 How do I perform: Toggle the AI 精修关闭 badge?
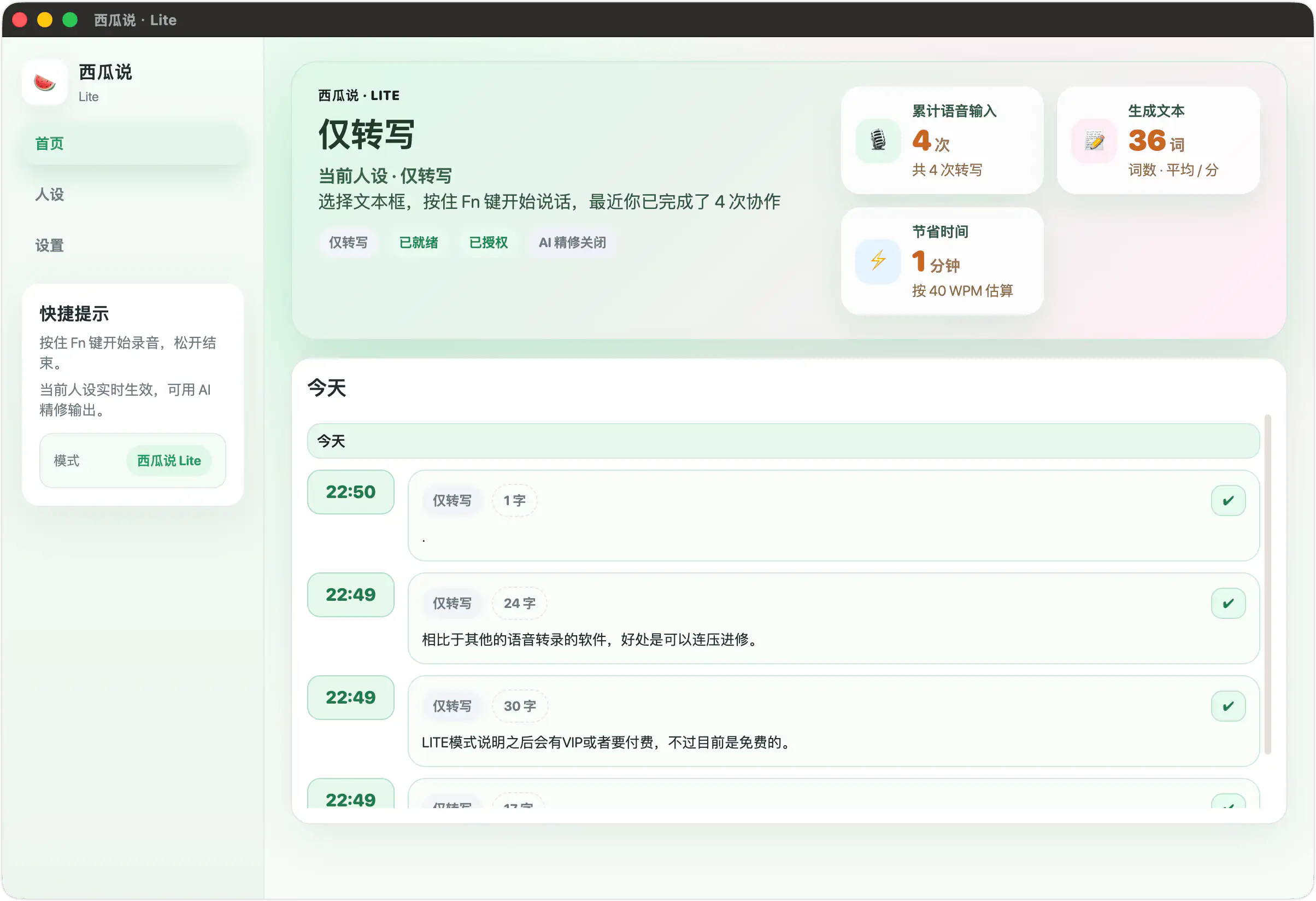[573, 243]
